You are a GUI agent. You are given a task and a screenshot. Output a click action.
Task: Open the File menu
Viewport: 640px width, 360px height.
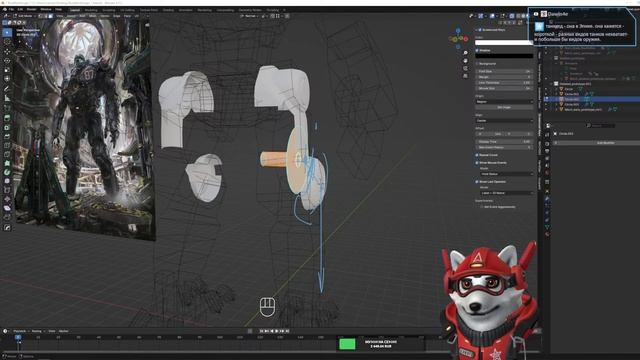11,9
